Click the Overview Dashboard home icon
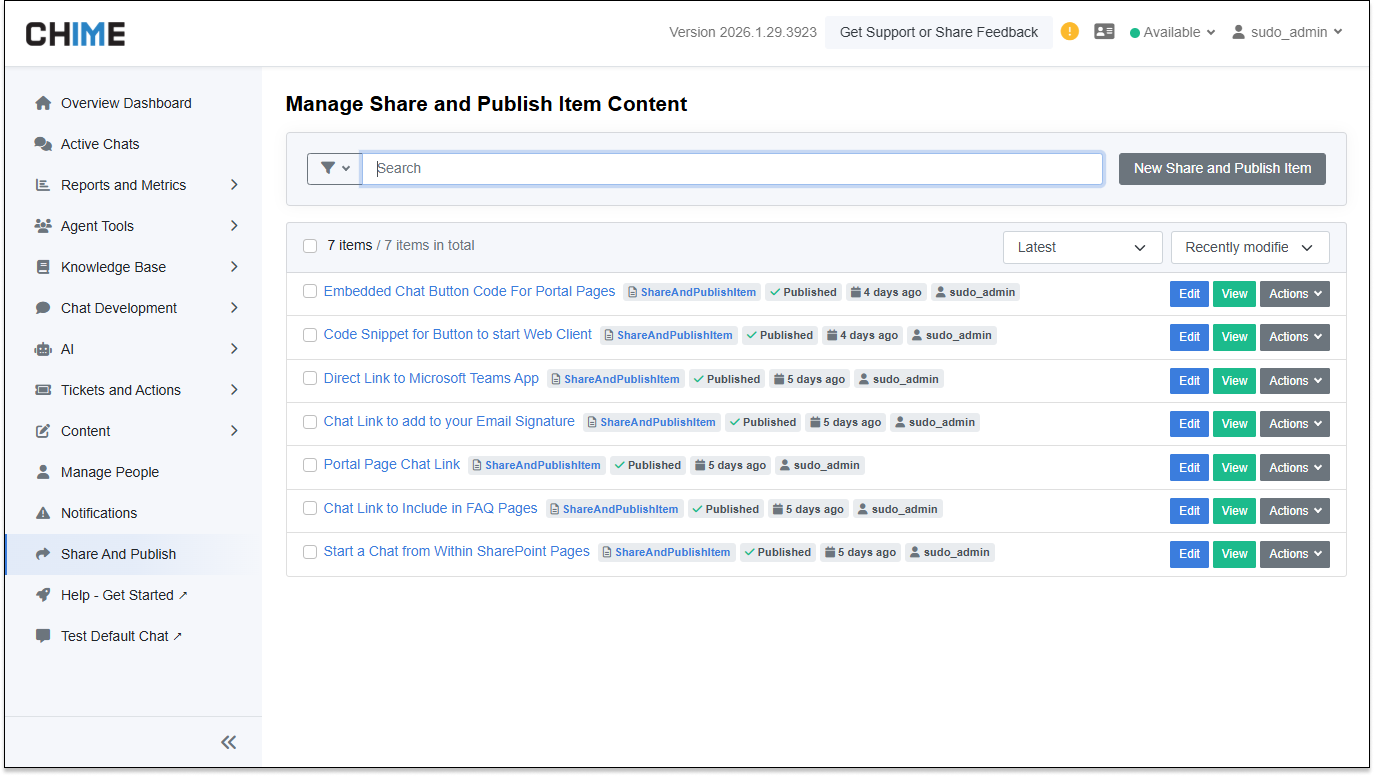The image size is (1374, 776). (43, 103)
